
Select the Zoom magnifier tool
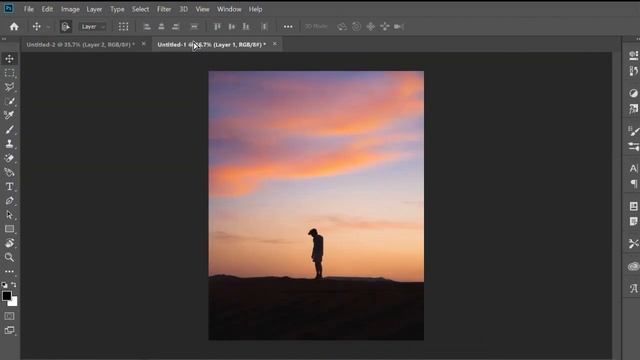[x=9, y=257]
